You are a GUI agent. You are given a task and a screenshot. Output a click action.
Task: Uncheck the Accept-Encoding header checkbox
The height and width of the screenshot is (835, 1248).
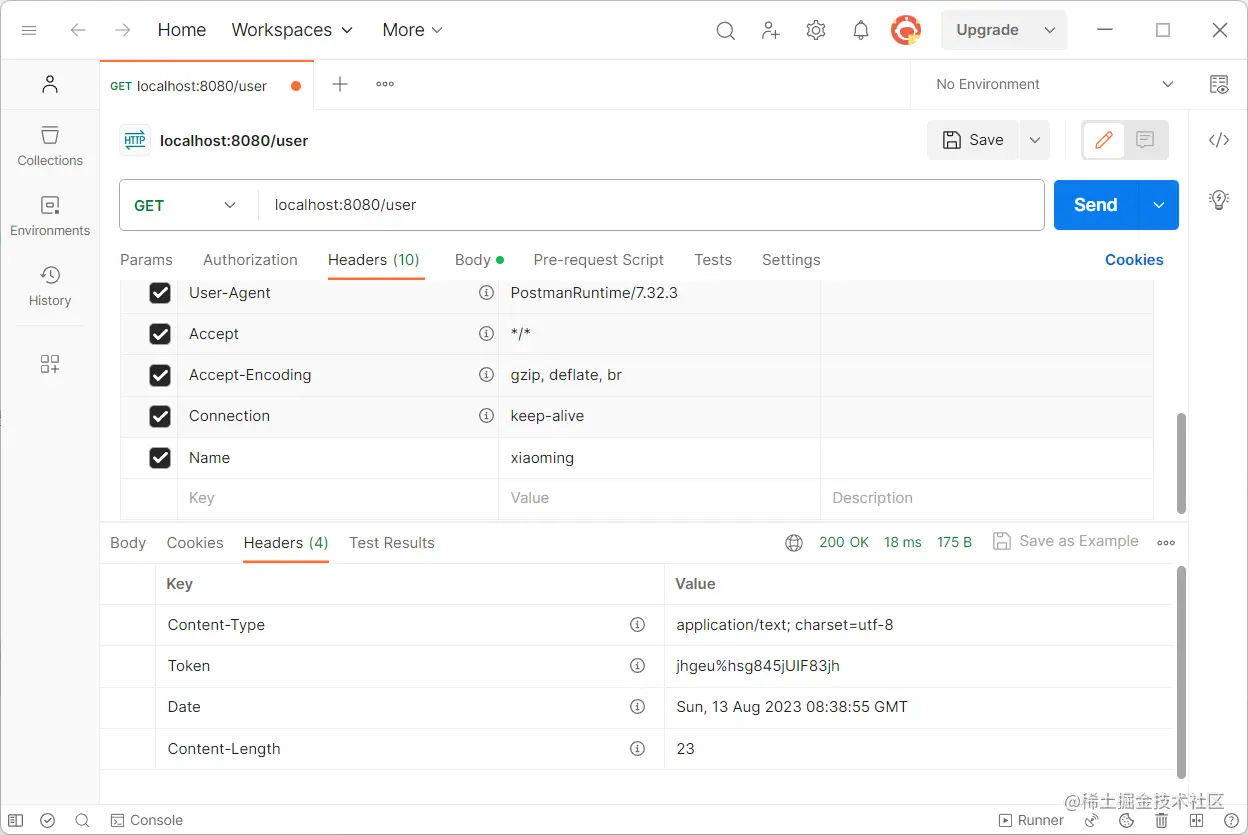(160, 375)
